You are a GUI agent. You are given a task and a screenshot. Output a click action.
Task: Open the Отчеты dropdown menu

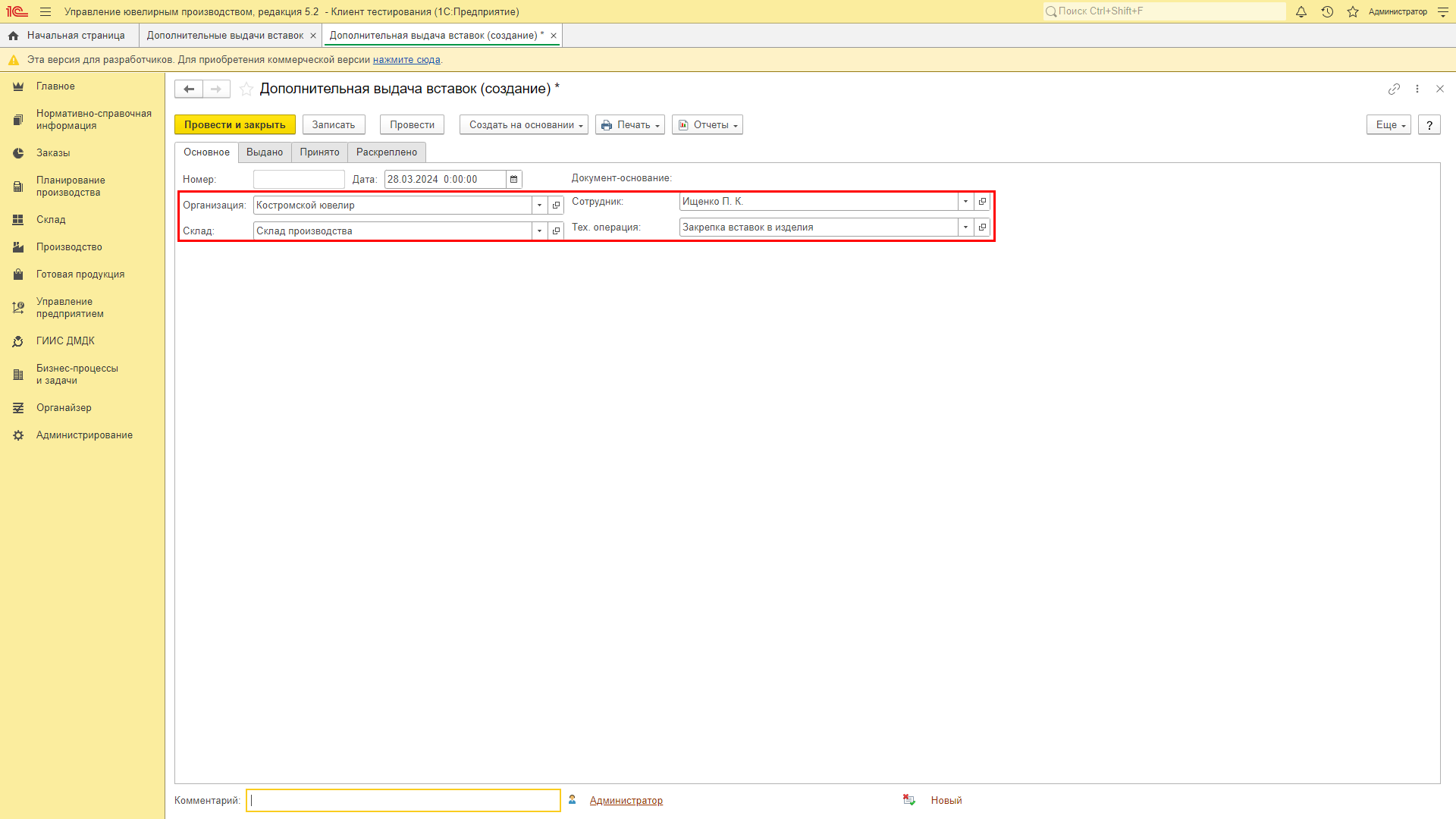(710, 124)
